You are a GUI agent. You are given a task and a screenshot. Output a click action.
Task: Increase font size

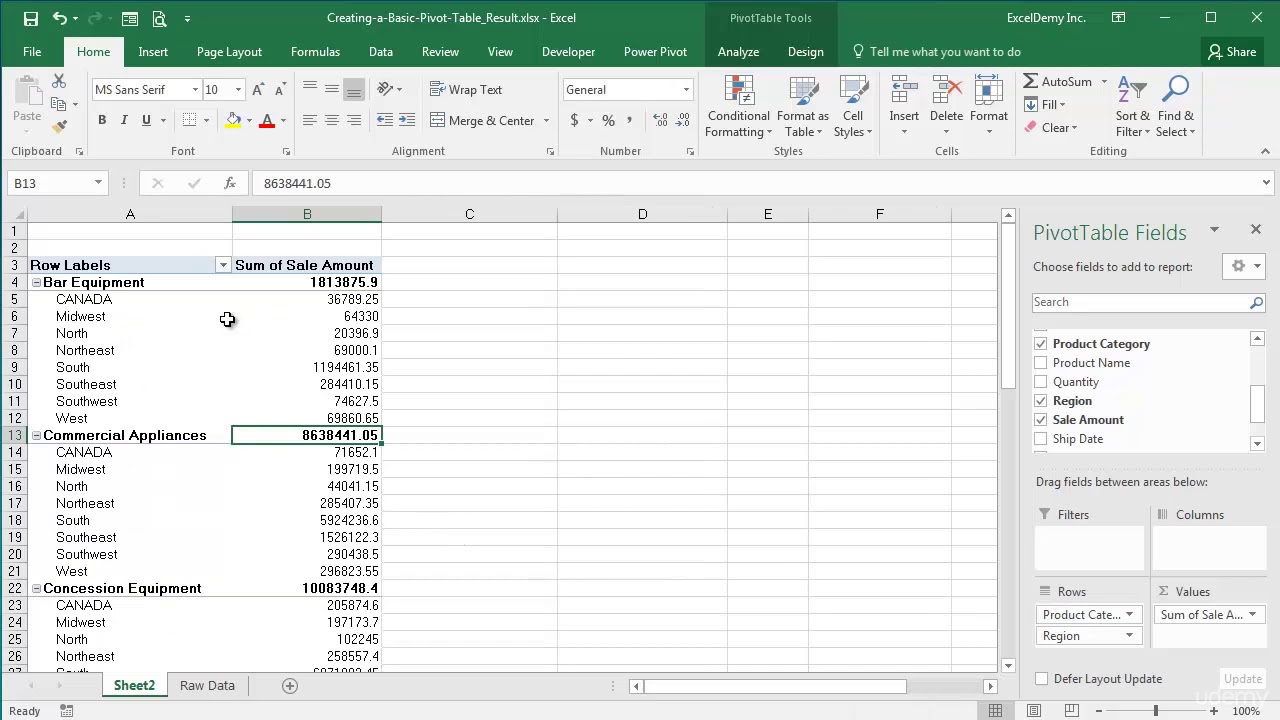258,90
